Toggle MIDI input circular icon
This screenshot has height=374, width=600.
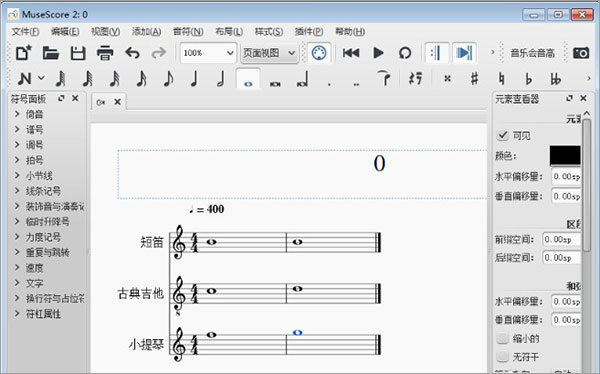point(319,53)
